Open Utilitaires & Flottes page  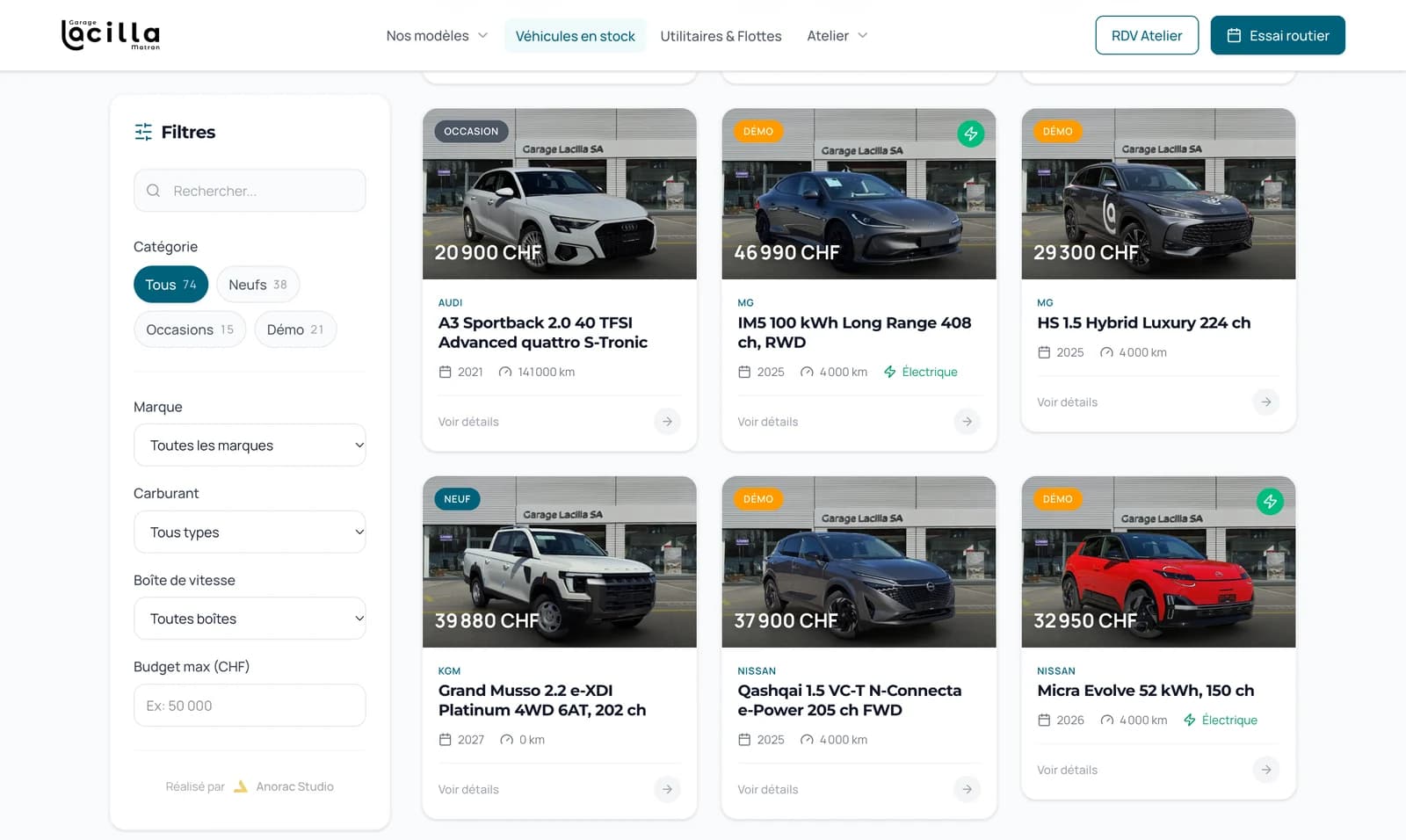(721, 36)
